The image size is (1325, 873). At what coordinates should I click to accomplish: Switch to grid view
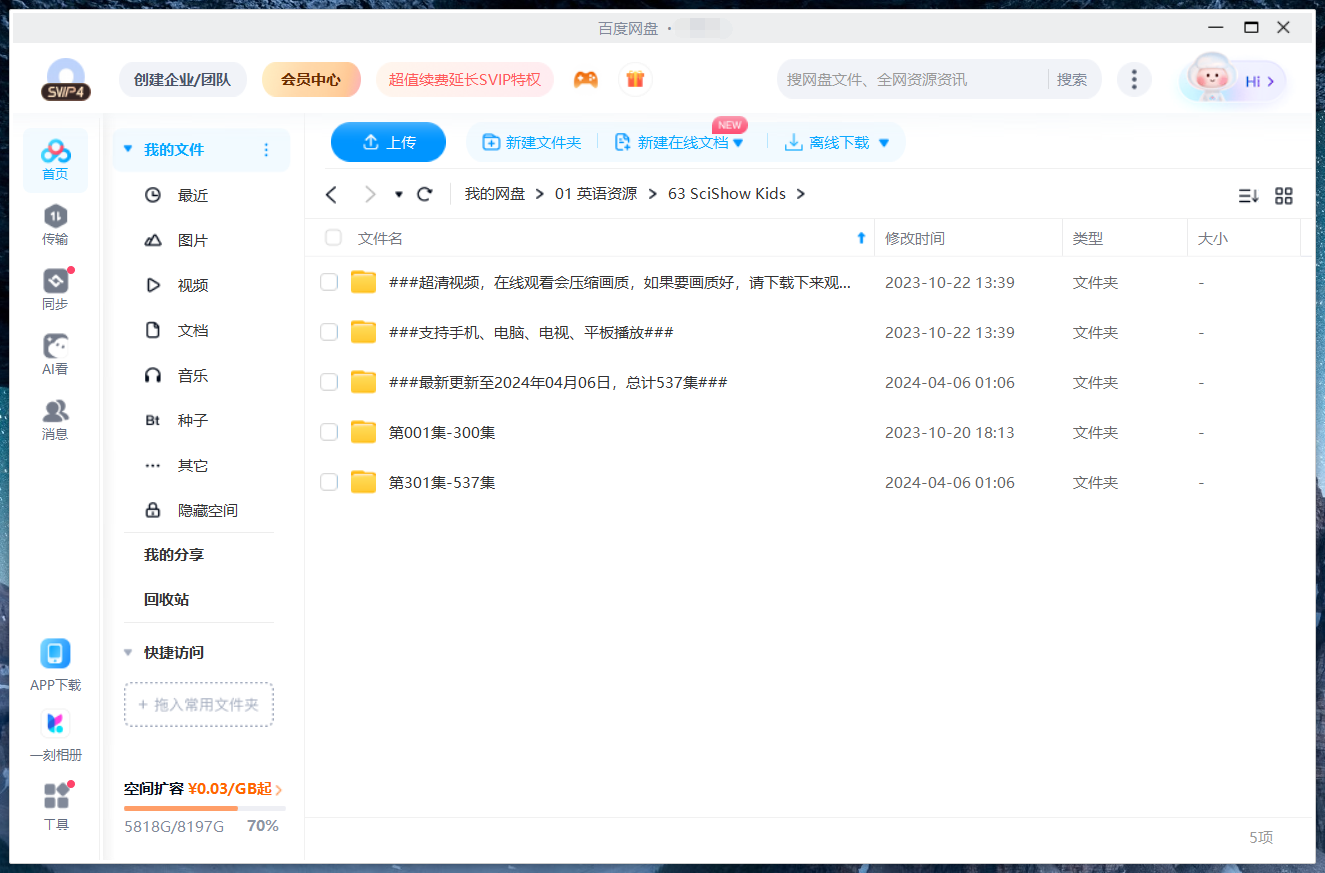click(1284, 196)
